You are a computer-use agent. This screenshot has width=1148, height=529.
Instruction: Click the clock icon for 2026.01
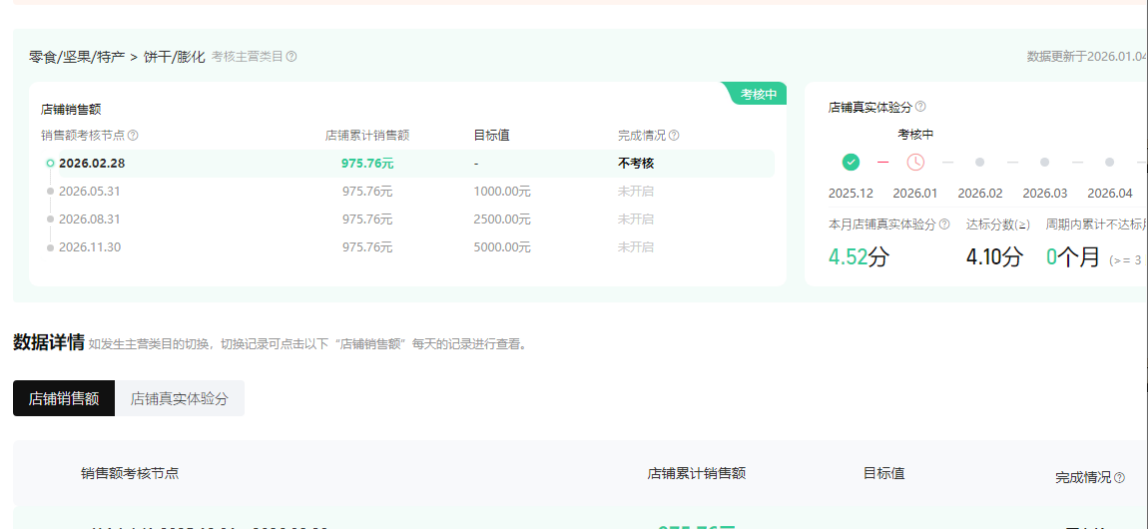(x=915, y=162)
